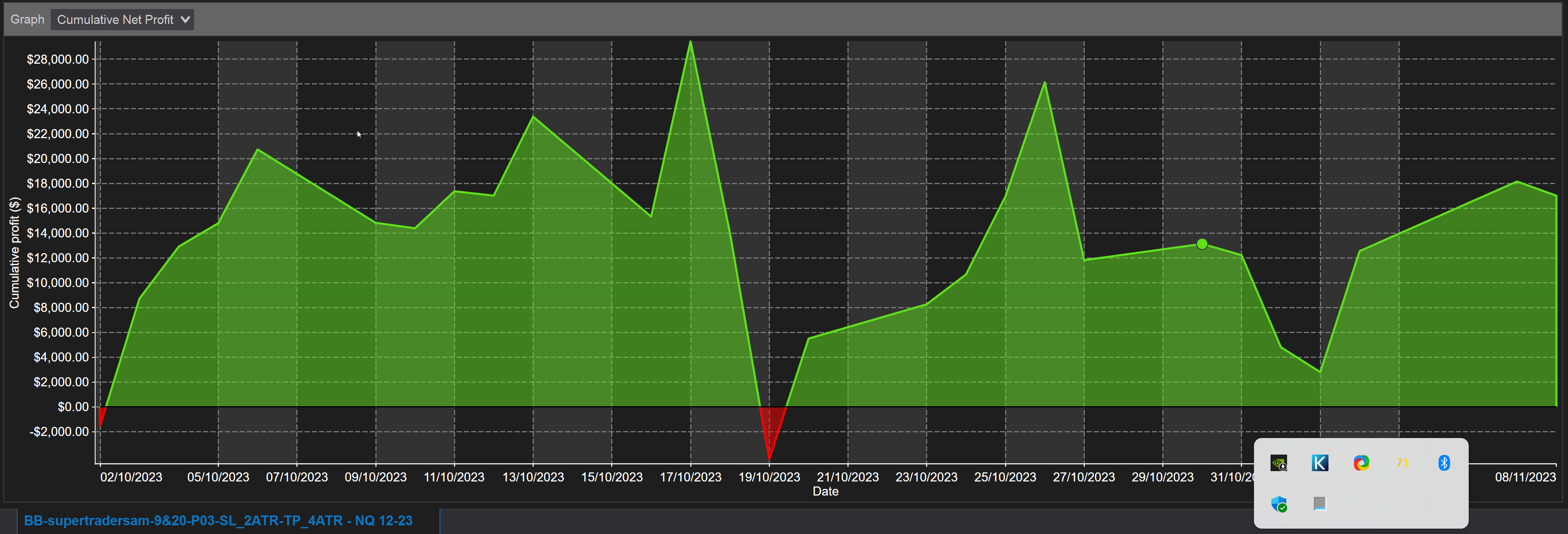This screenshot has width=1568, height=534.
Task: Select the "$20,000.00" axis label
Action: (58, 158)
